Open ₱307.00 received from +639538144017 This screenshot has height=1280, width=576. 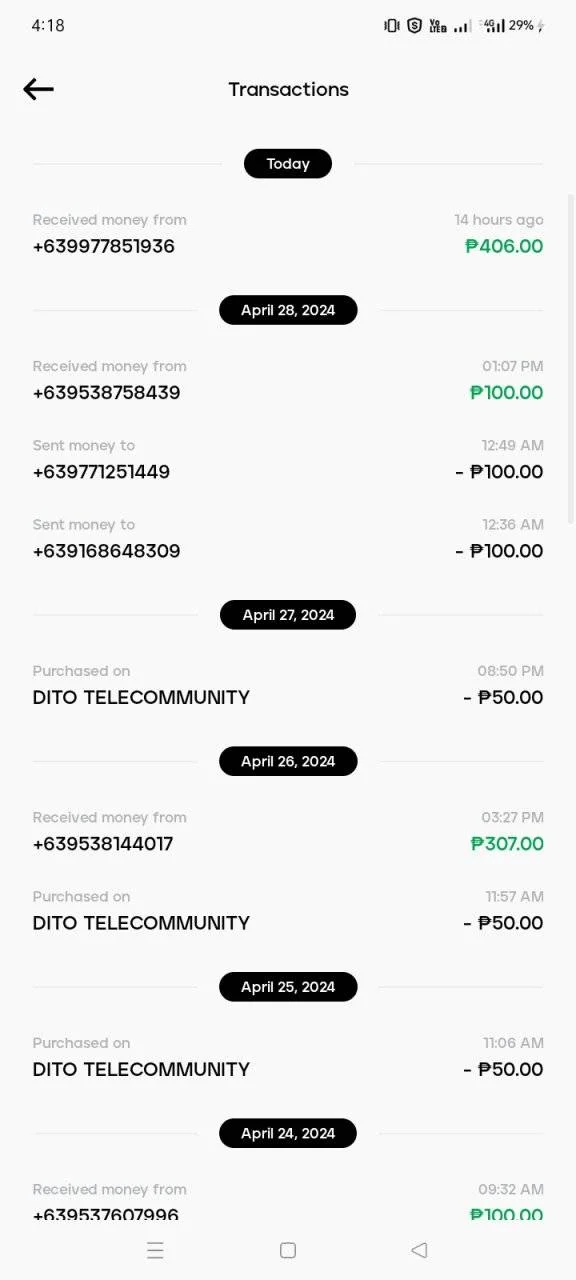tap(288, 831)
